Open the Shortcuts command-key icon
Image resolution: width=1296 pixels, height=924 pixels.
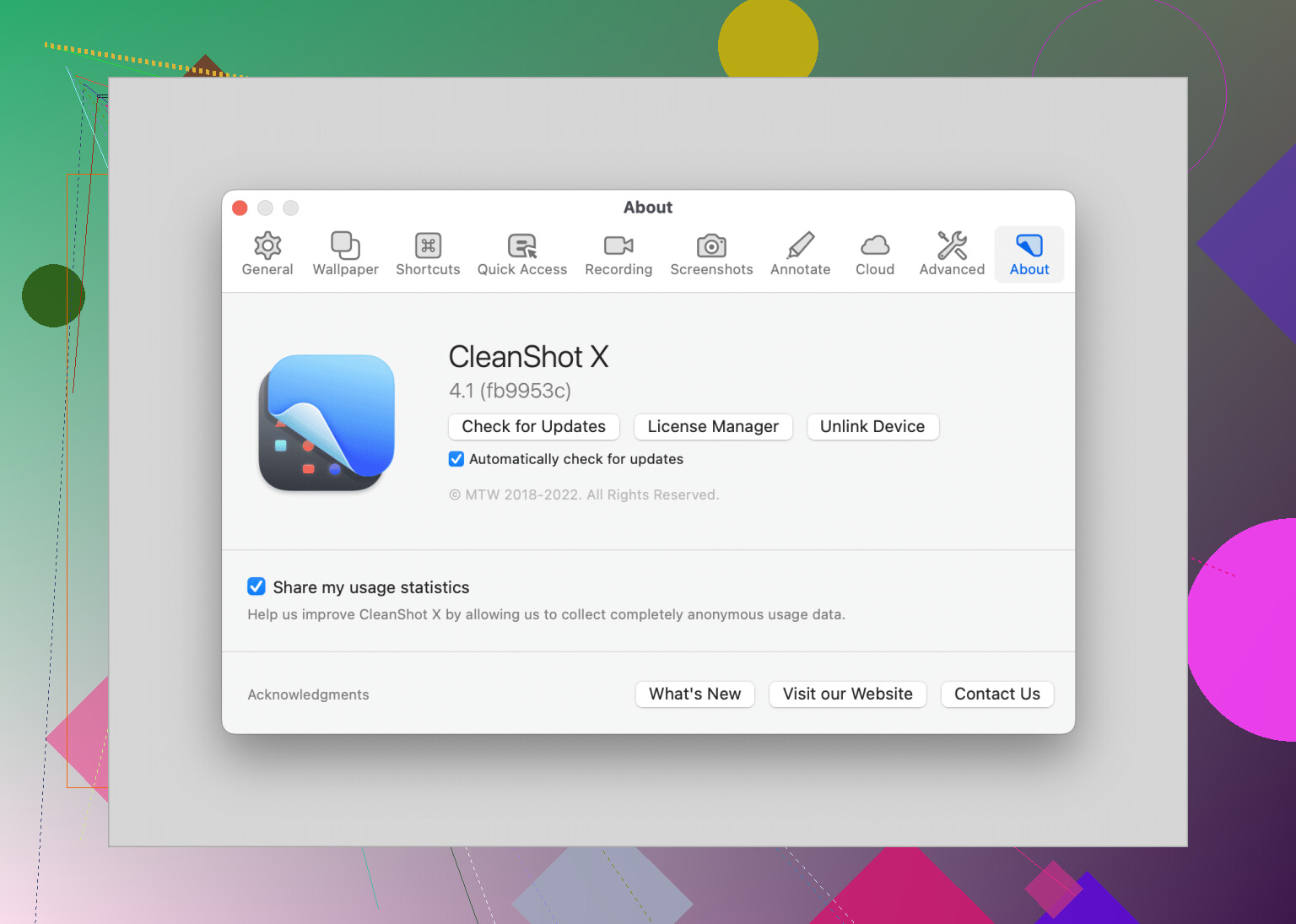[x=428, y=246]
